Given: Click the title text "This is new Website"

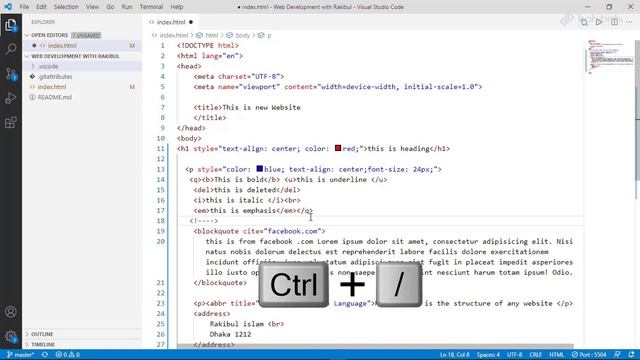Looking at the screenshot, I should [261, 107].
